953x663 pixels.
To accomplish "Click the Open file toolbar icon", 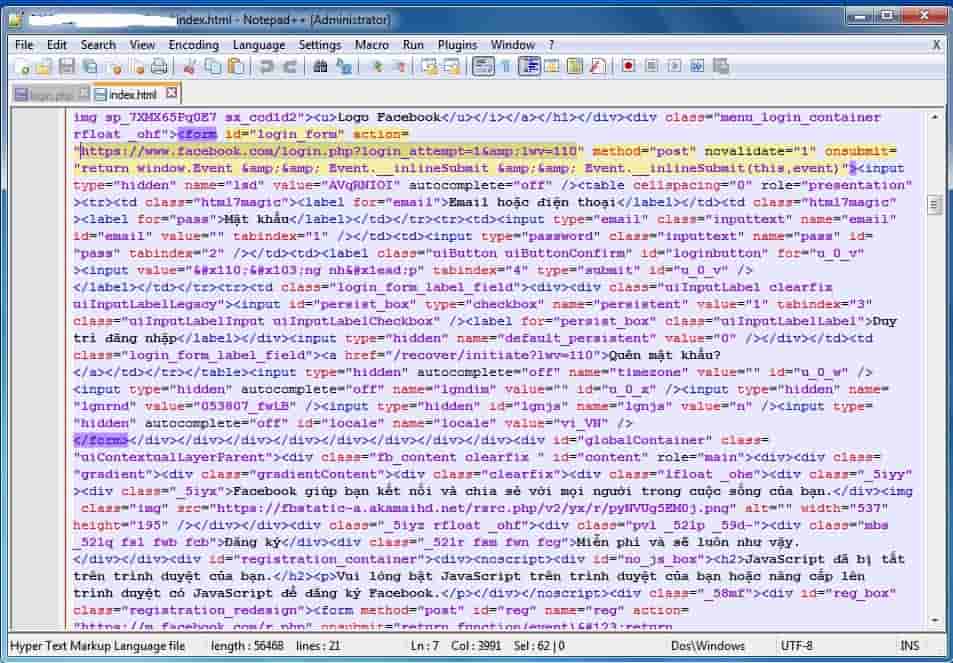I will (x=44, y=66).
